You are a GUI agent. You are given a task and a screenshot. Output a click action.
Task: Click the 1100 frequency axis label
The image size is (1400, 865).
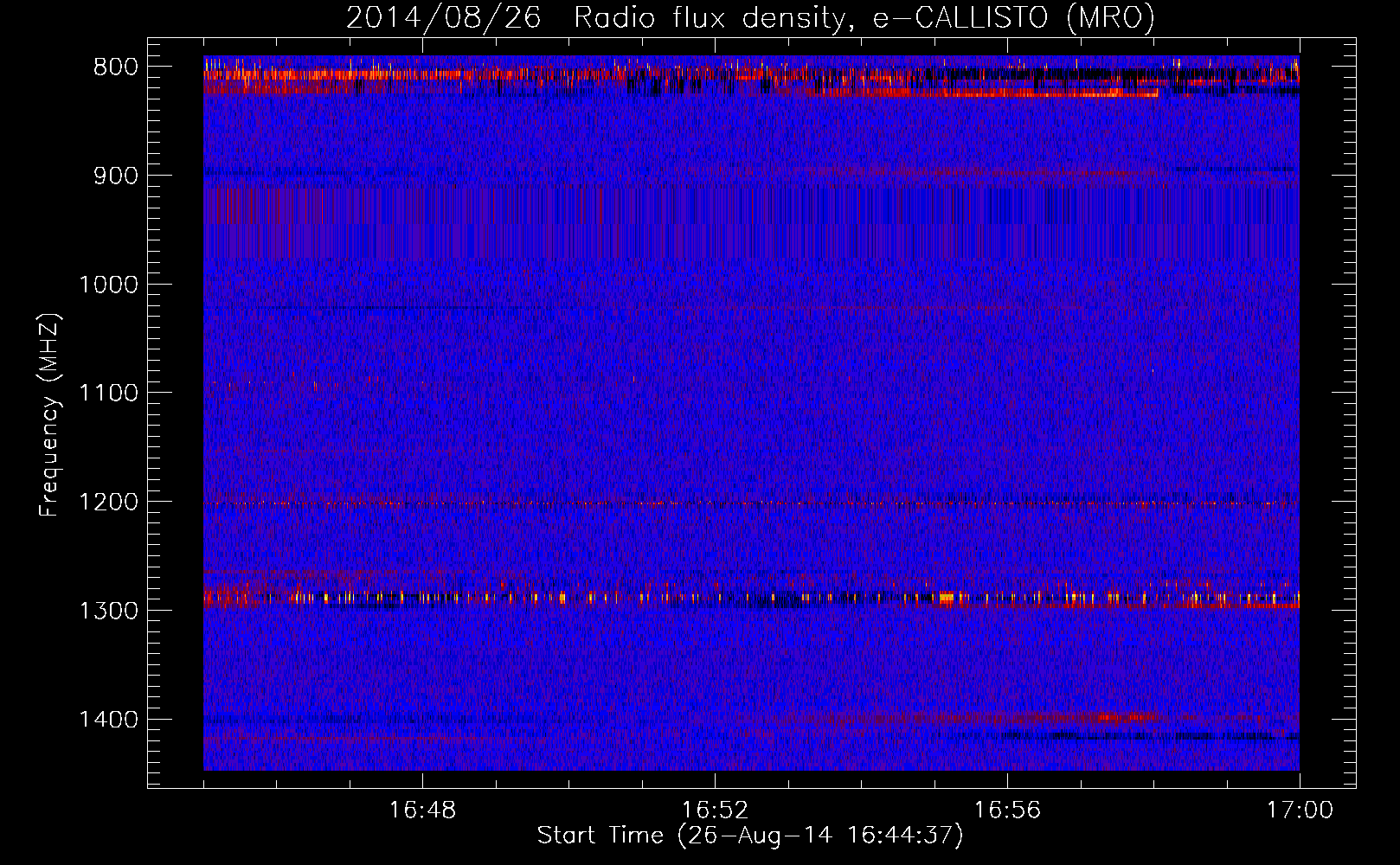point(108,394)
